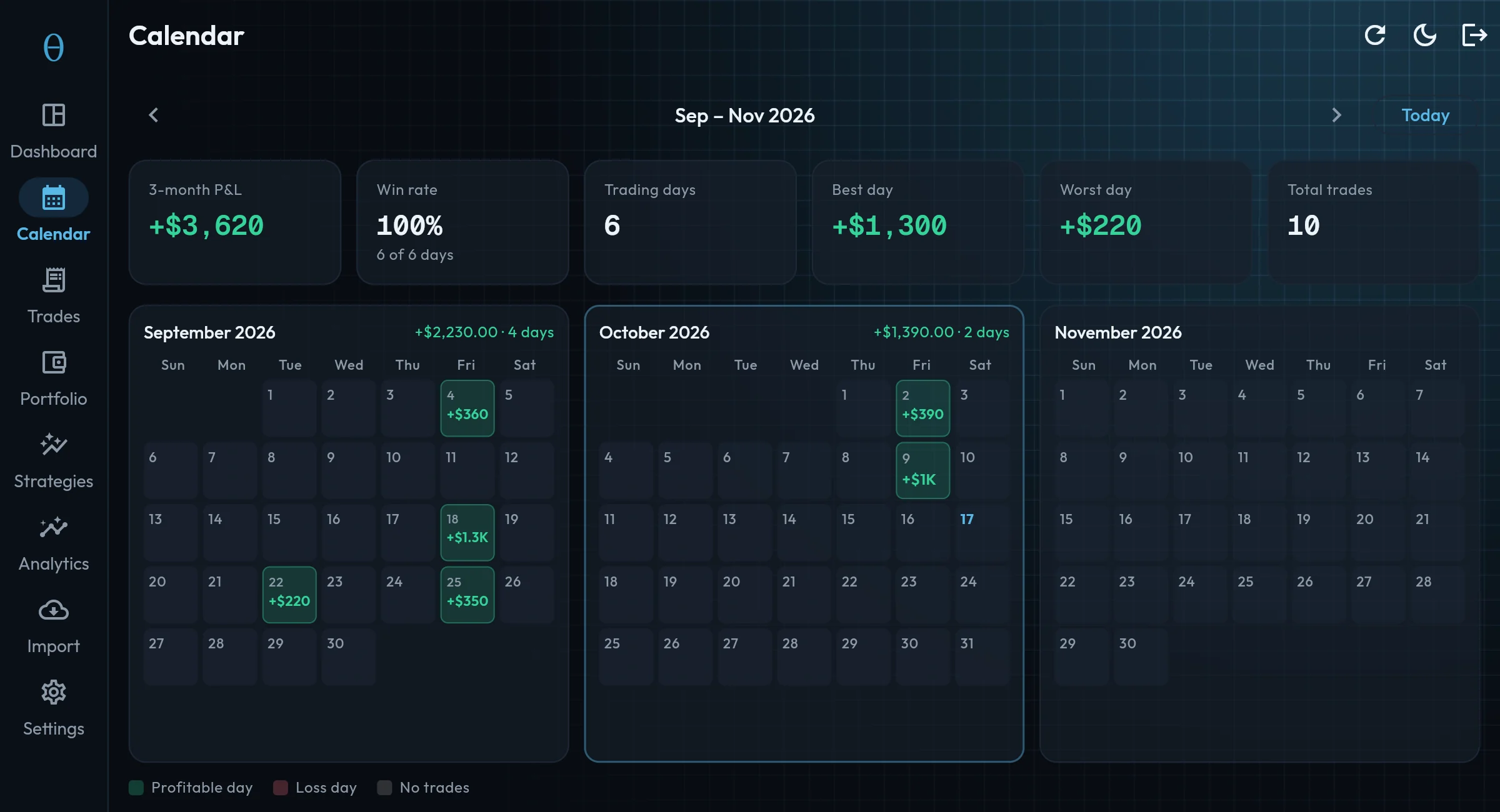Open October 9 day with +$1K
Image resolution: width=1500 pixels, height=812 pixels.
922,470
